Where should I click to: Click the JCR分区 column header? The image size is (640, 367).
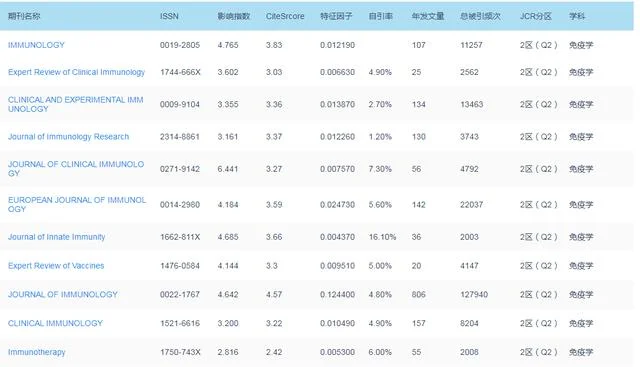[536, 16]
